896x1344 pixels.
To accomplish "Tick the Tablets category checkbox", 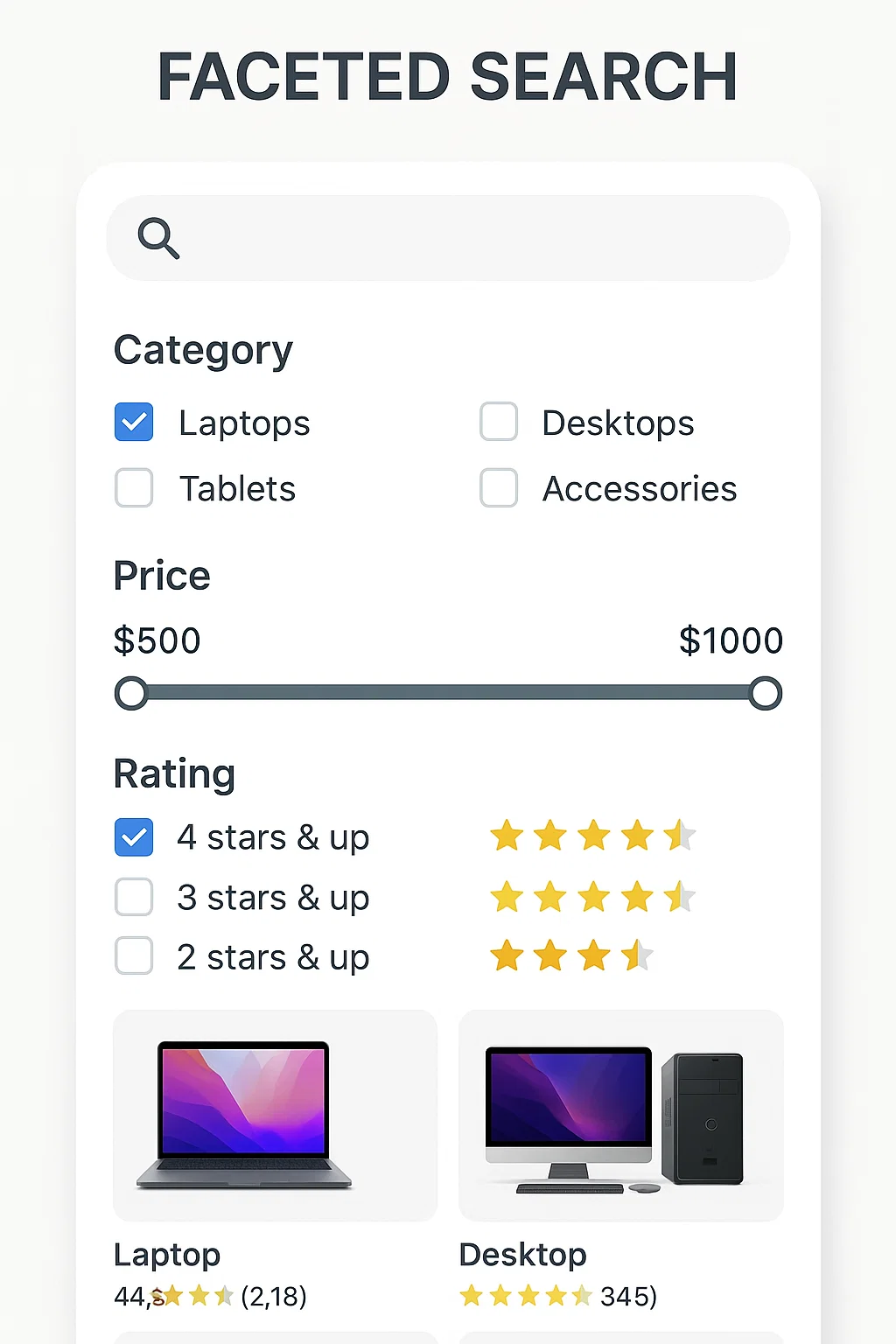I will click(134, 488).
